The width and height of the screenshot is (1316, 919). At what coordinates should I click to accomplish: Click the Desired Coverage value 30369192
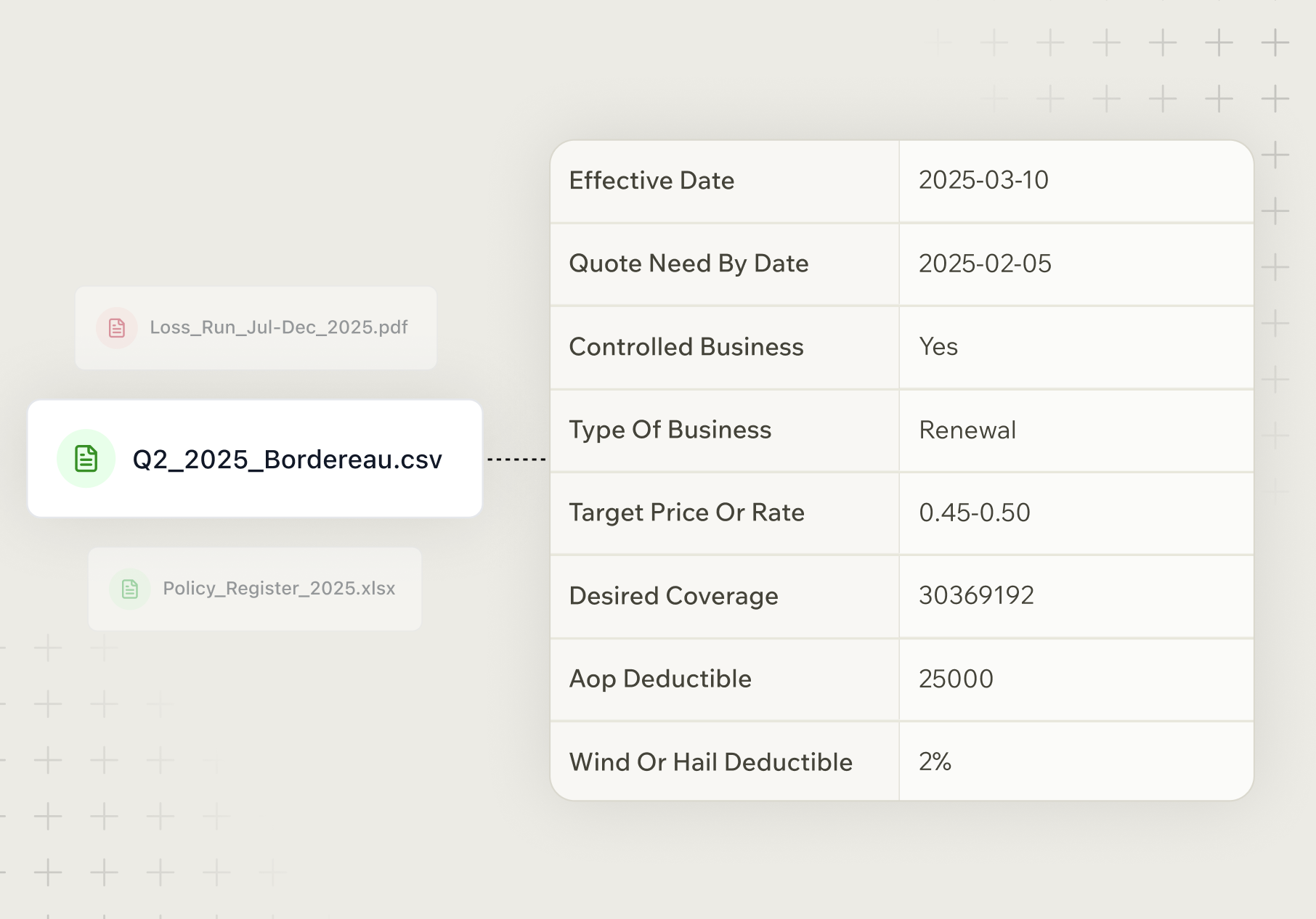coord(976,596)
